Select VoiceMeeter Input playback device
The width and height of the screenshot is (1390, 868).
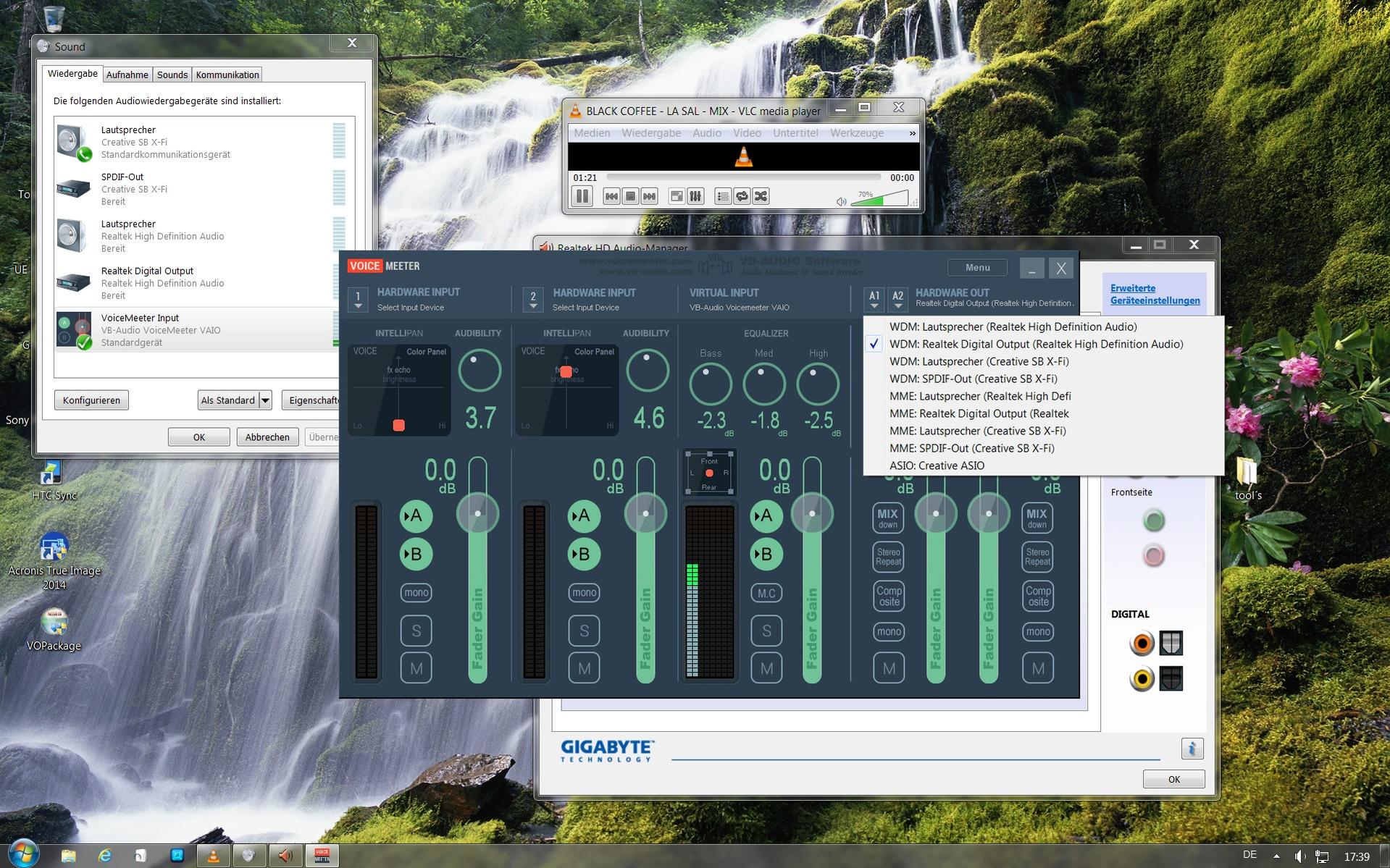coord(196,330)
